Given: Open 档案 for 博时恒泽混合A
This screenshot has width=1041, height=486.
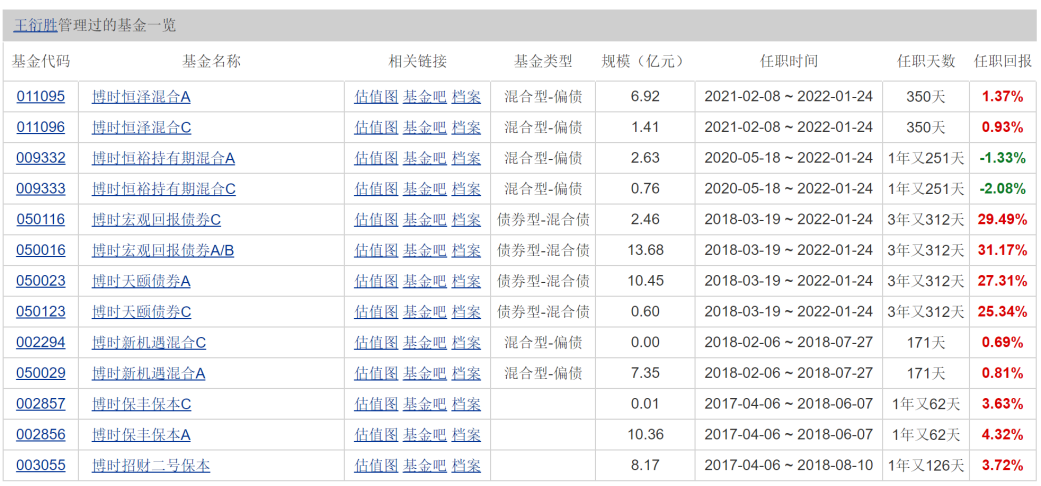Looking at the screenshot, I should [x=466, y=97].
